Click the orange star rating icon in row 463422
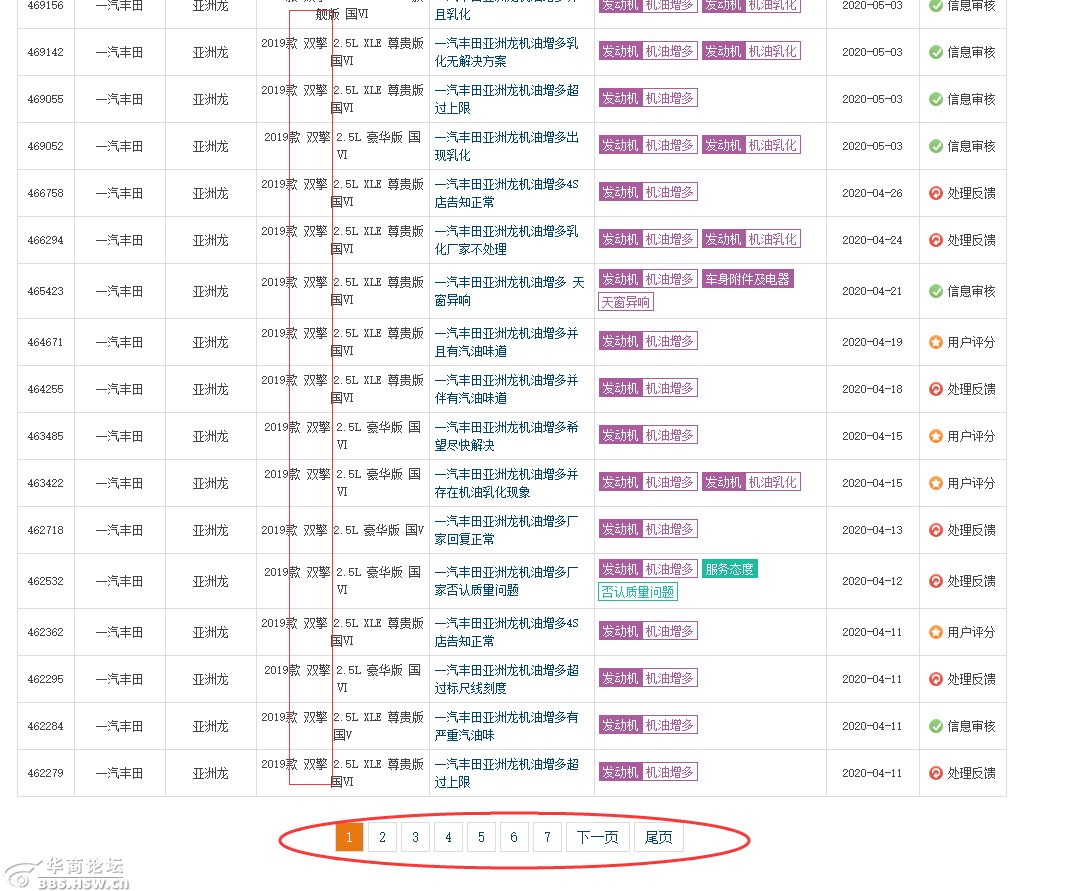 click(x=936, y=483)
